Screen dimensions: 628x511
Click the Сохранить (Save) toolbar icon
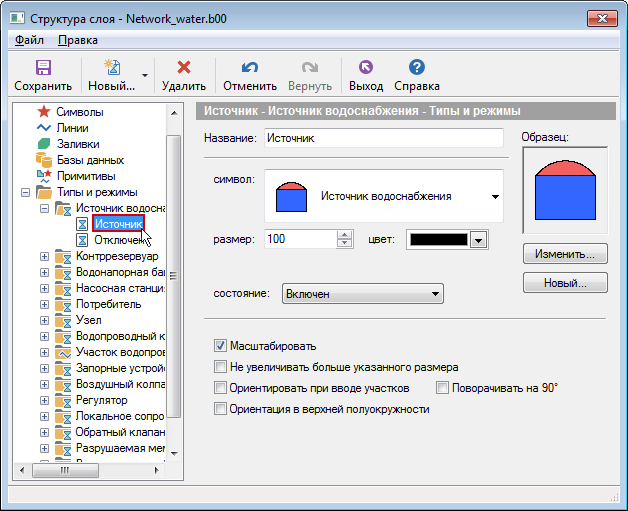43,68
